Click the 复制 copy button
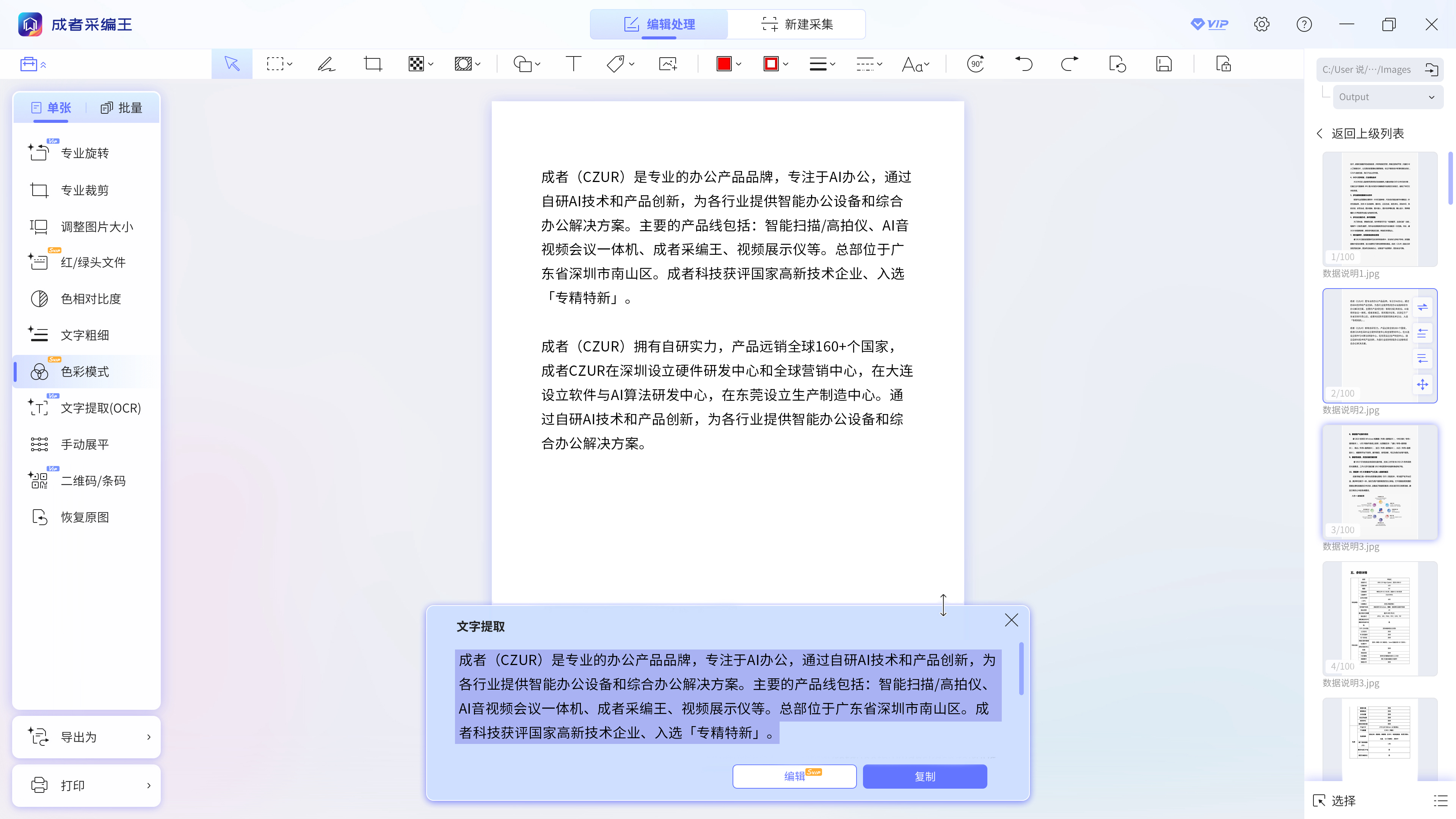1456x819 pixels. coord(925,776)
